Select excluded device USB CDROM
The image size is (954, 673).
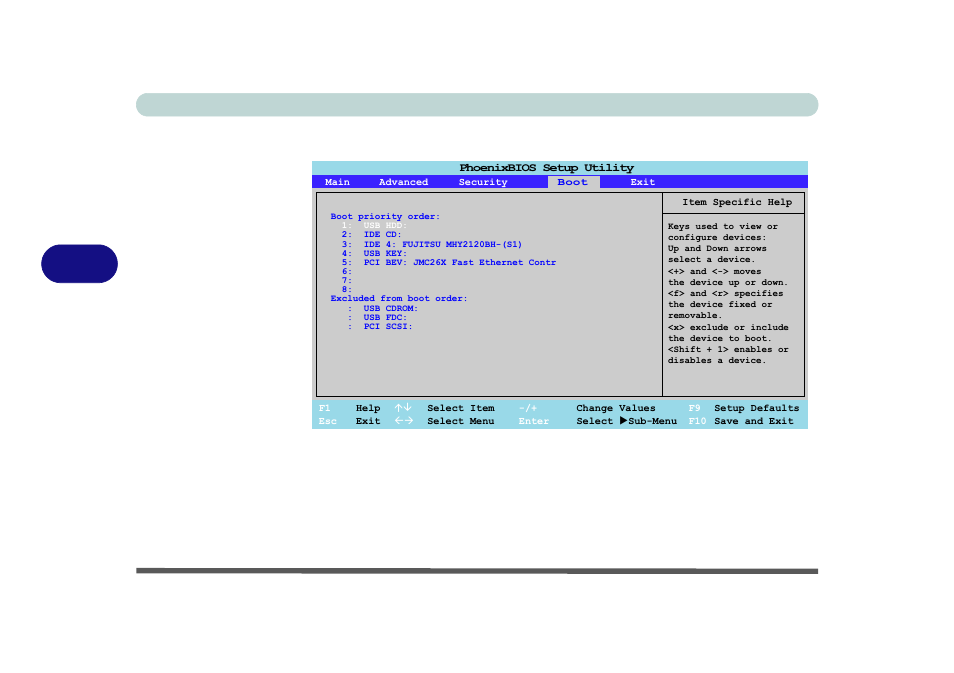[x=383, y=309]
